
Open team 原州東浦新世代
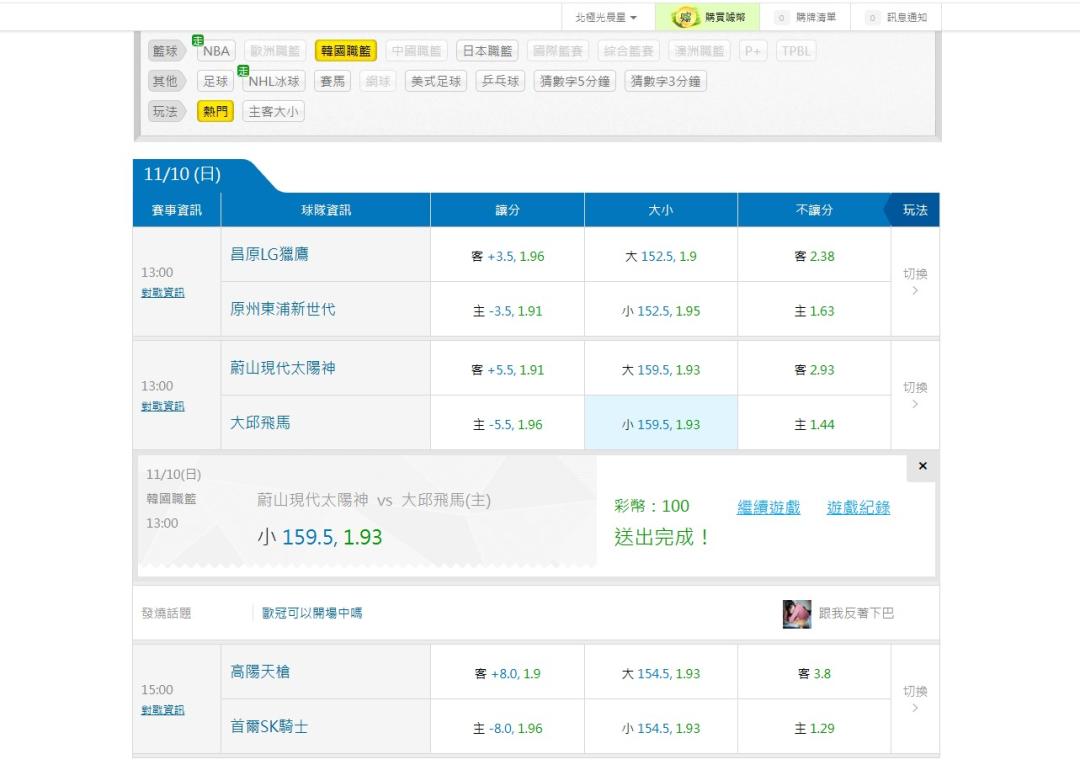[283, 309]
